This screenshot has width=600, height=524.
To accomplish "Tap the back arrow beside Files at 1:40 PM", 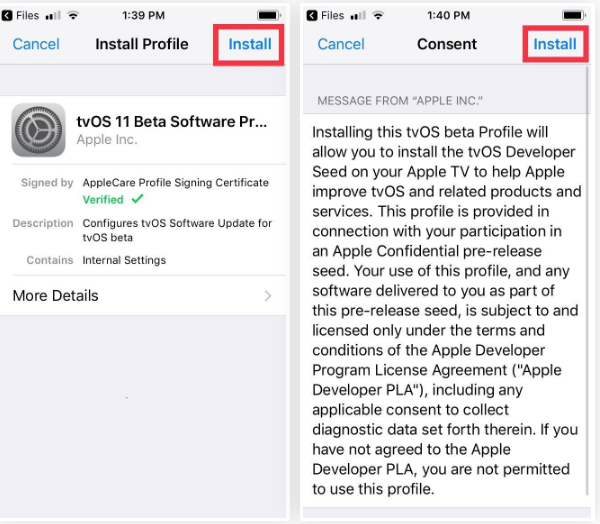I will coord(313,15).
